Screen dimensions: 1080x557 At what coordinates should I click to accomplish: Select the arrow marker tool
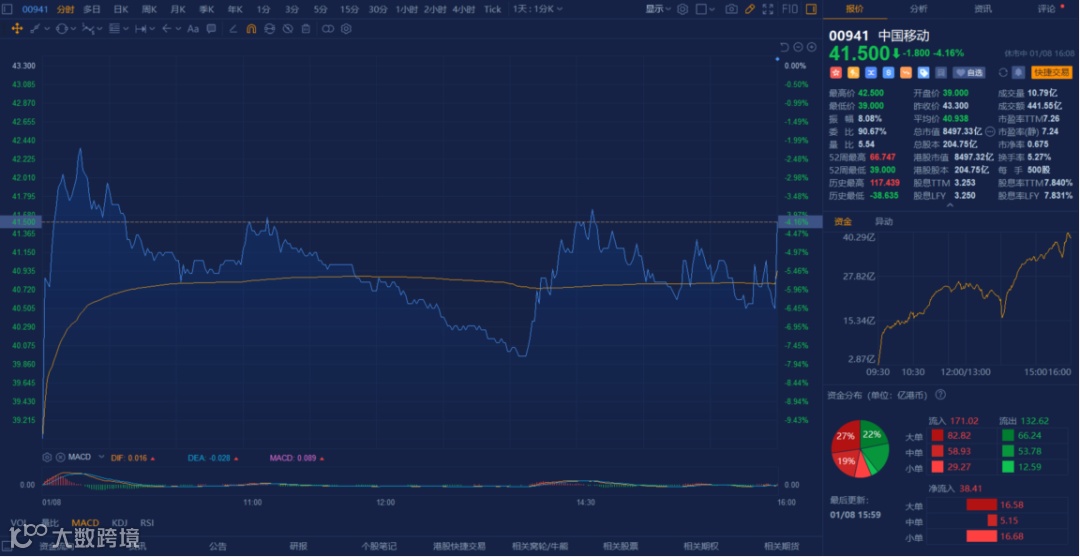(x=167, y=29)
